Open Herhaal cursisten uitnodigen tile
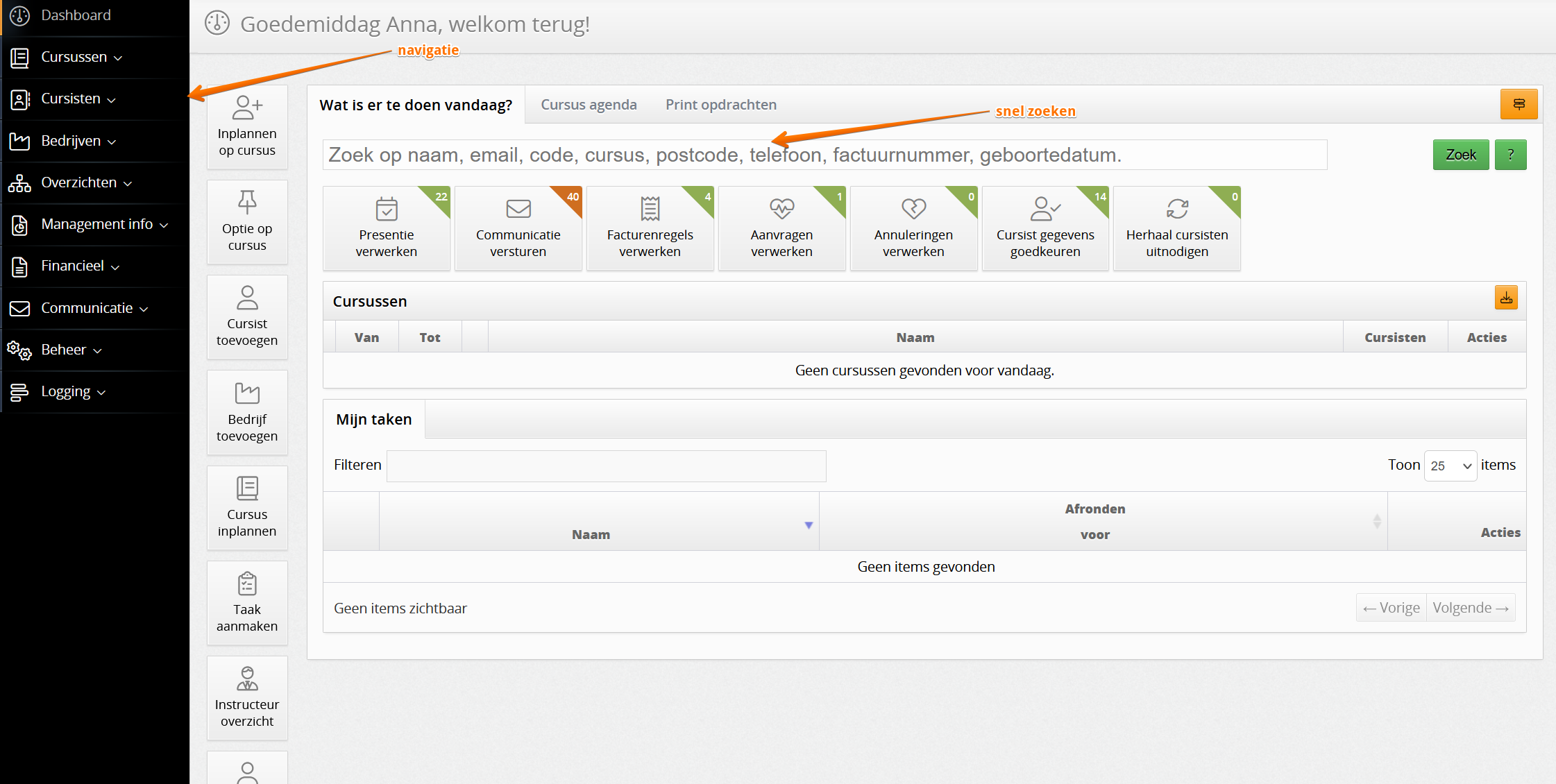This screenshot has width=1556, height=784. pos(1177,228)
